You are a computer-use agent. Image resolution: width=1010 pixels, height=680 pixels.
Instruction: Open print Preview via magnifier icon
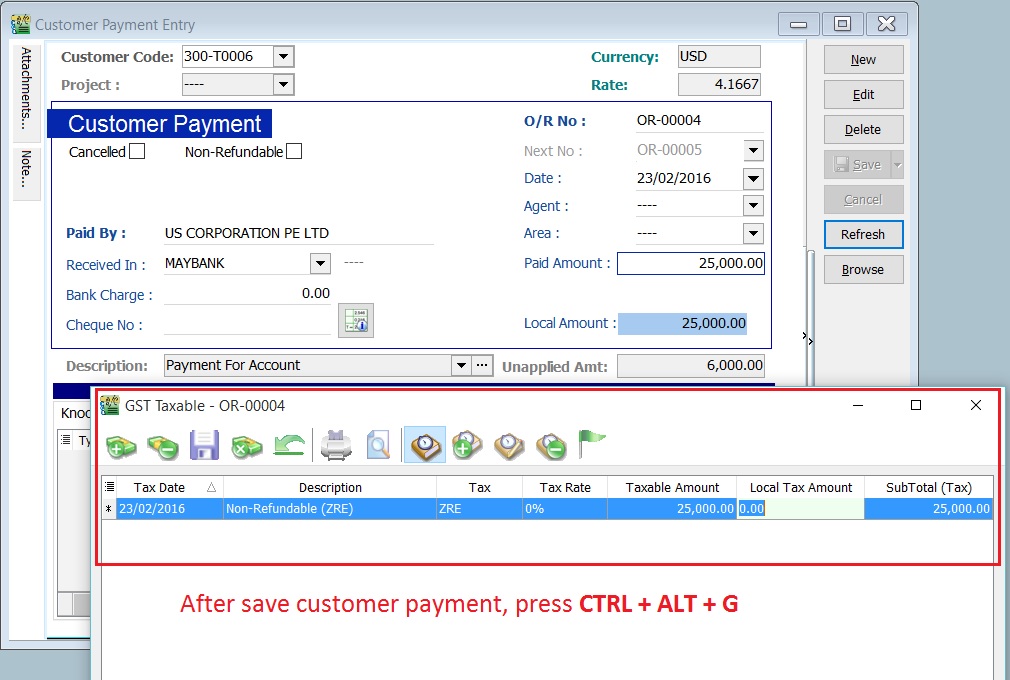379,447
